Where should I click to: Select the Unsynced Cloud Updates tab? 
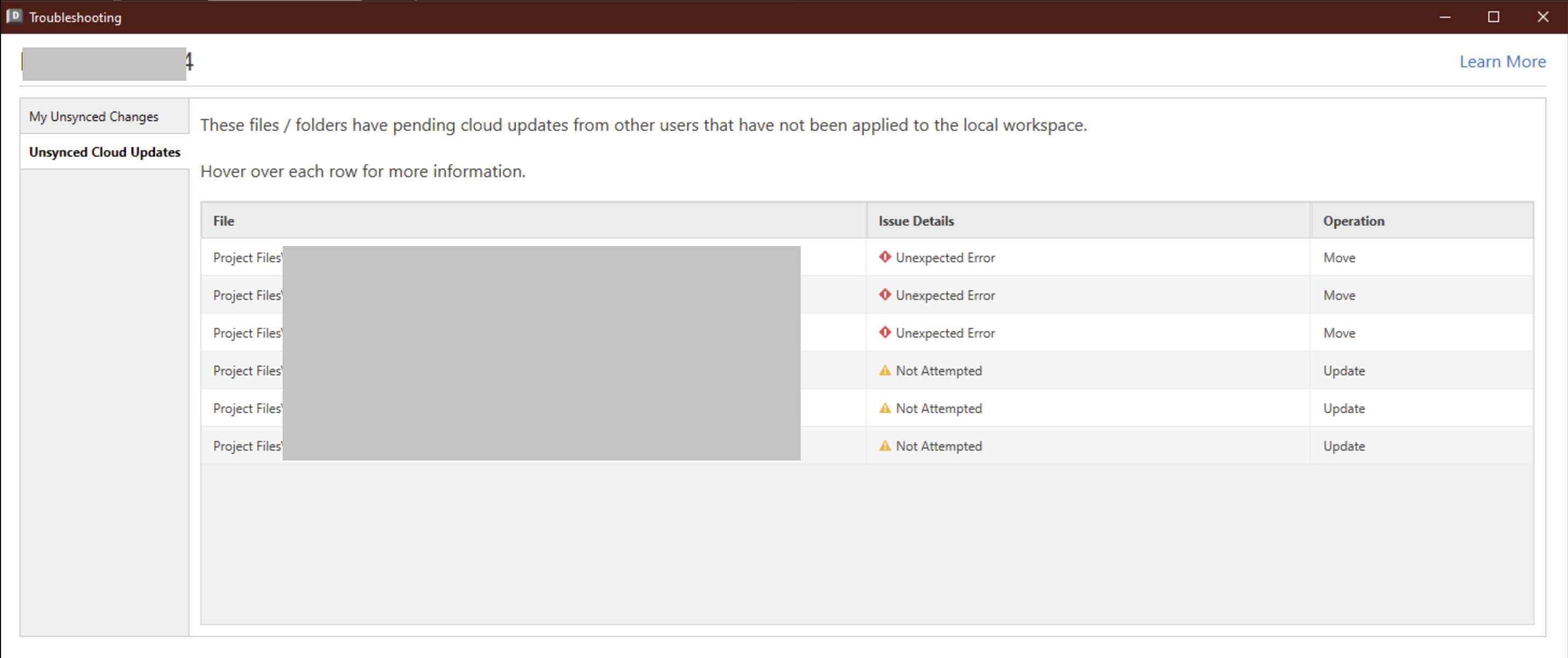point(104,151)
